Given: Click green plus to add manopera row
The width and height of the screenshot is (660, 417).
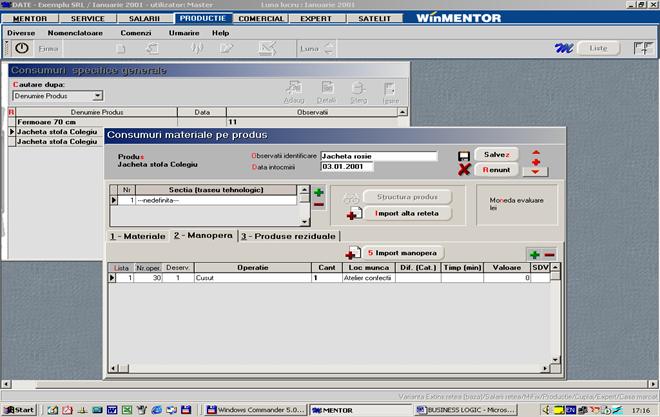Looking at the screenshot, I should (x=534, y=254).
